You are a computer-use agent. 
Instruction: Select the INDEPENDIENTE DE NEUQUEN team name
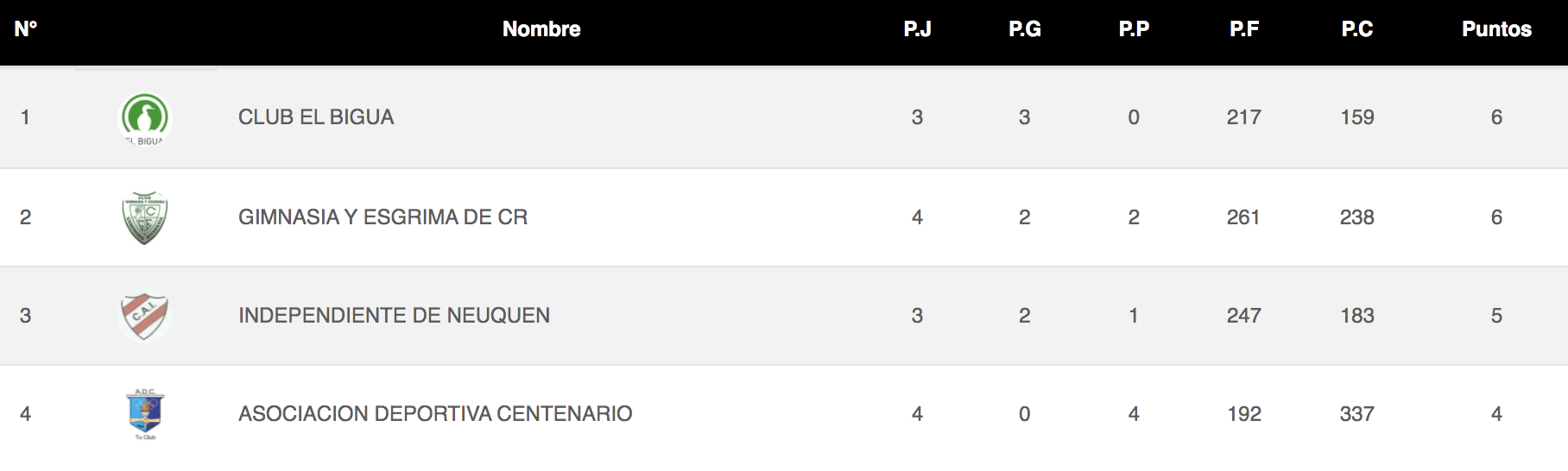click(394, 316)
